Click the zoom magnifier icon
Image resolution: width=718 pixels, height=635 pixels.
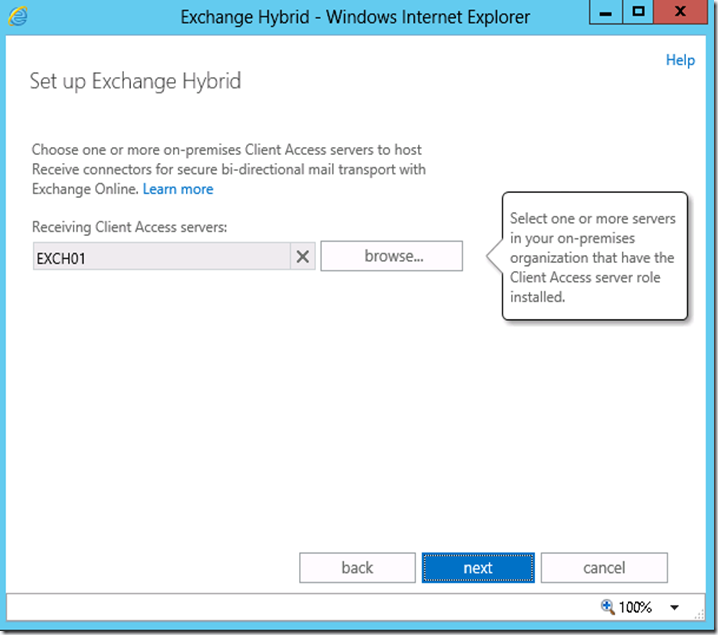pos(607,607)
